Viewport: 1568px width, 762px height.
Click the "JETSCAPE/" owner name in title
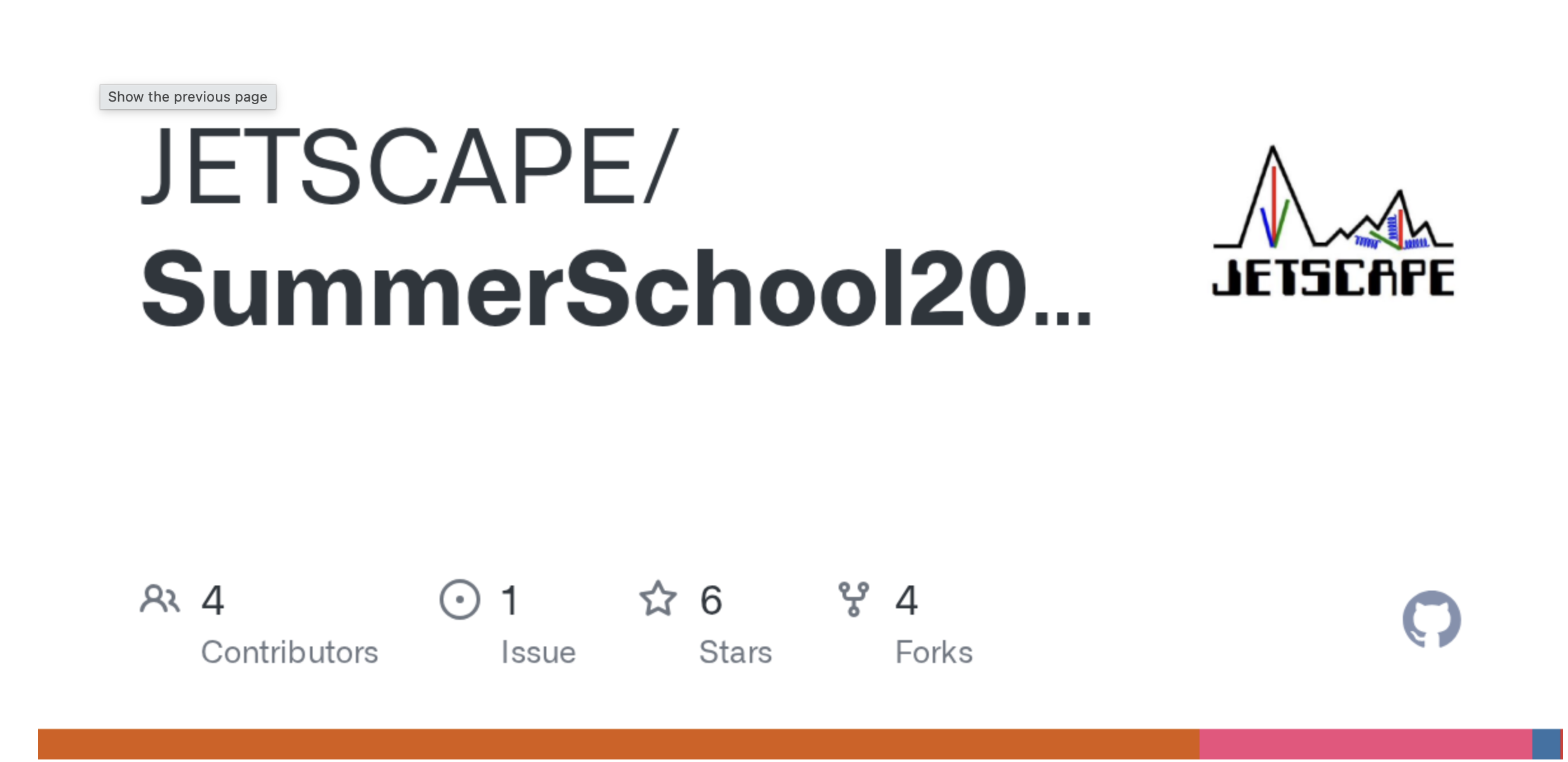tap(410, 167)
